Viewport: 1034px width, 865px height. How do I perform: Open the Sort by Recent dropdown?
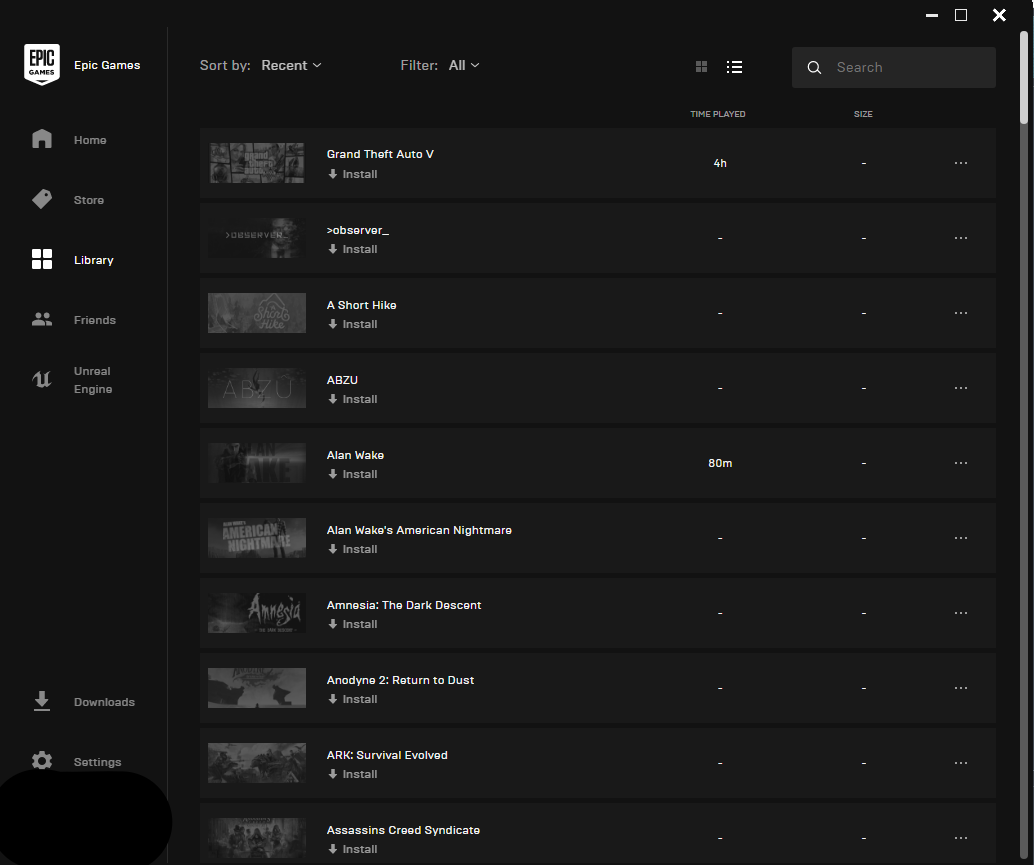point(291,65)
